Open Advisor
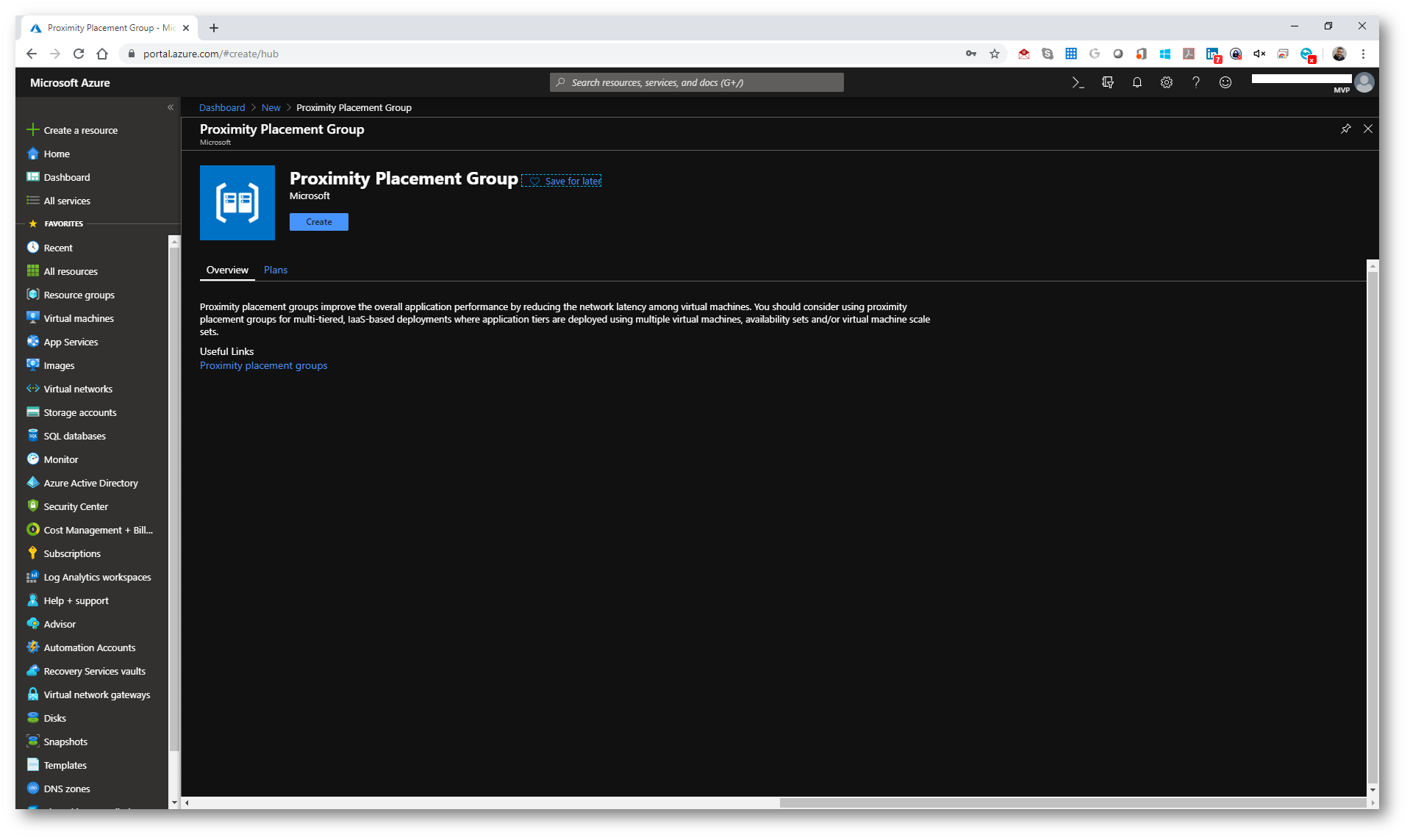Viewport: 1410px width, 840px height. pyautogui.click(x=60, y=624)
